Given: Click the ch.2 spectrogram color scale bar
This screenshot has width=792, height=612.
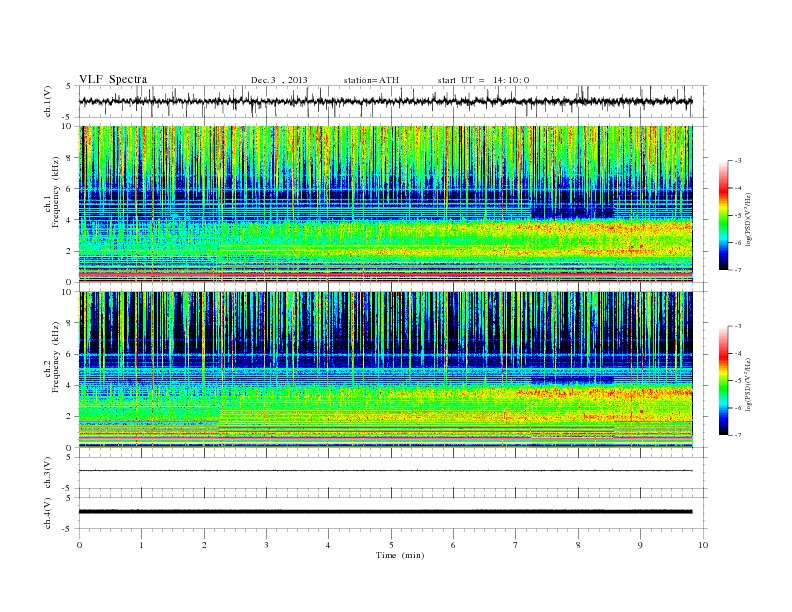Looking at the screenshot, I should [x=723, y=381].
